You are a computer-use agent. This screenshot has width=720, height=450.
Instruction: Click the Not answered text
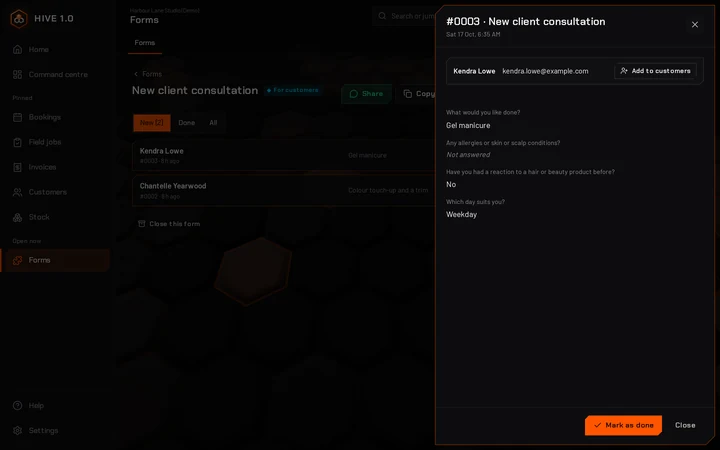point(468,155)
